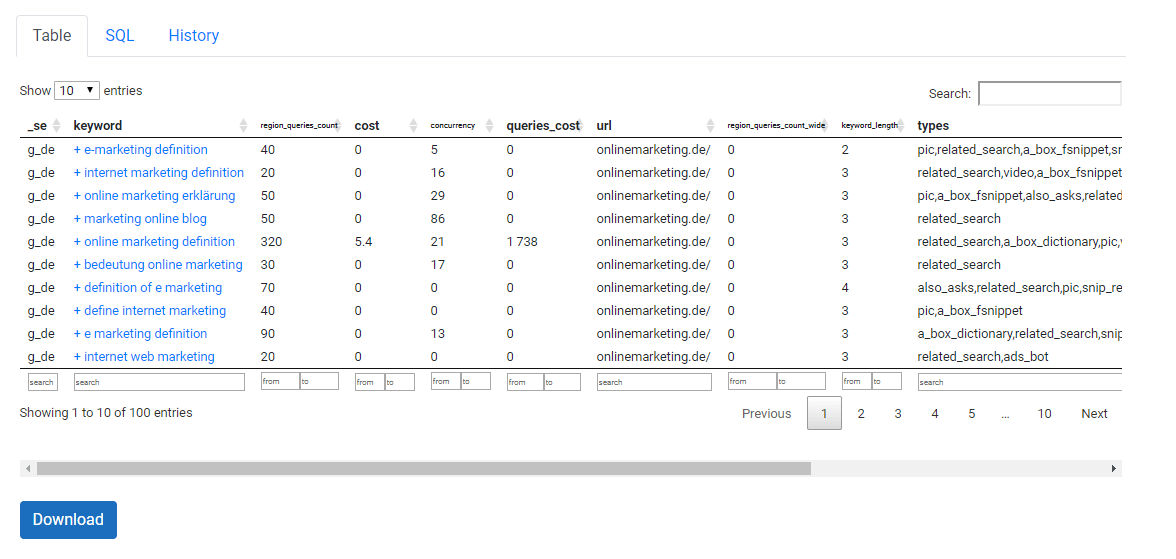Click keyword_length 'from' filter field
The image size is (1176, 559).
click(x=856, y=381)
